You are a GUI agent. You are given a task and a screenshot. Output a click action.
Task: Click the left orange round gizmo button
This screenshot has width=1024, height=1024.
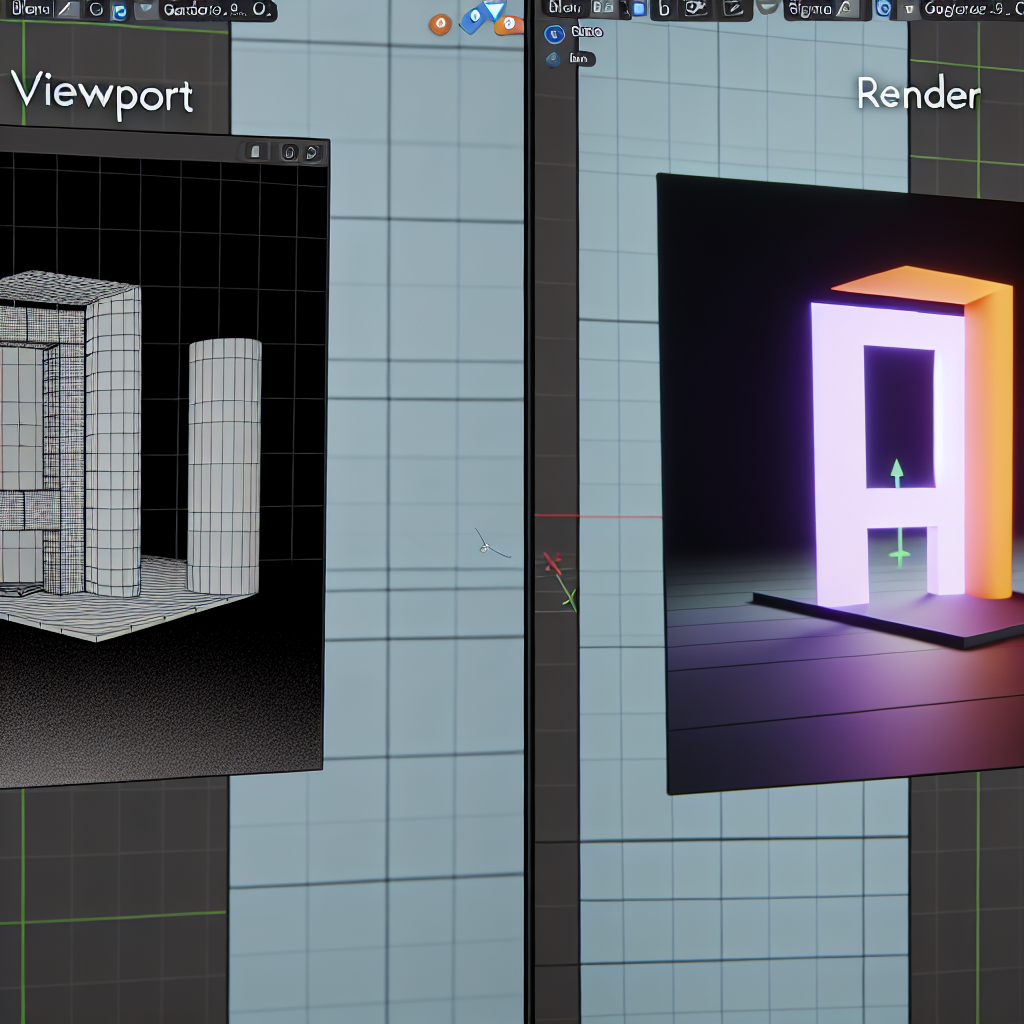(x=440, y=24)
